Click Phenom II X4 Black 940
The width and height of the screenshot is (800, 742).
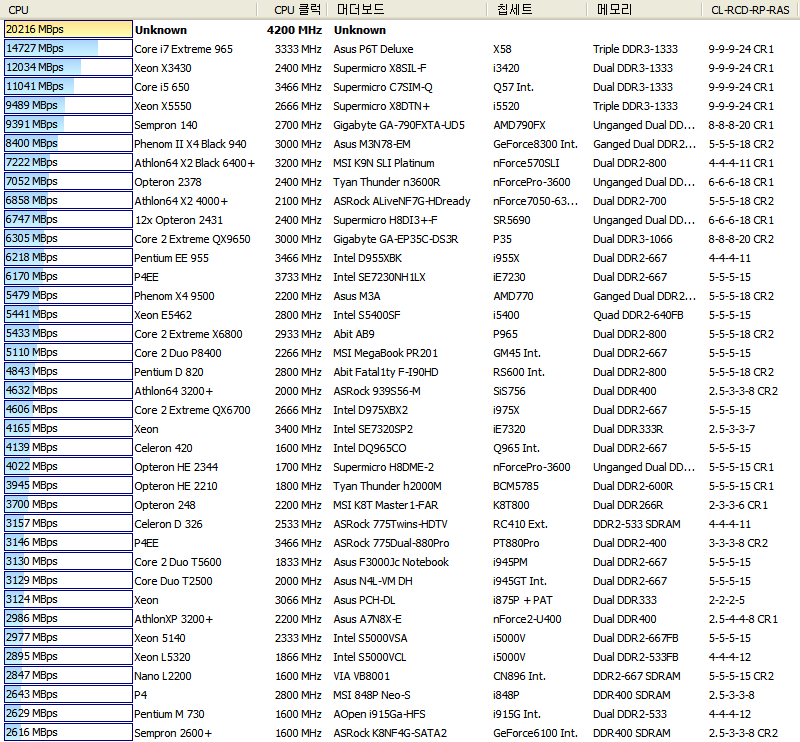(190, 144)
